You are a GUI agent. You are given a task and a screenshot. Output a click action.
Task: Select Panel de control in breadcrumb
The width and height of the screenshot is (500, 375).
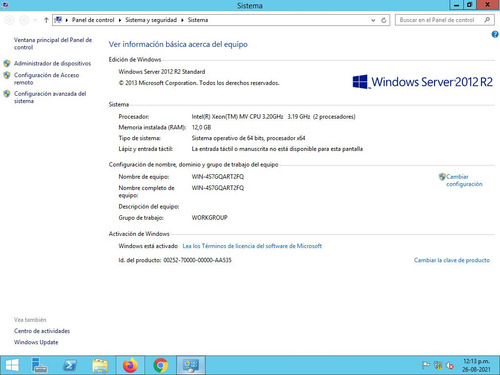coord(93,20)
